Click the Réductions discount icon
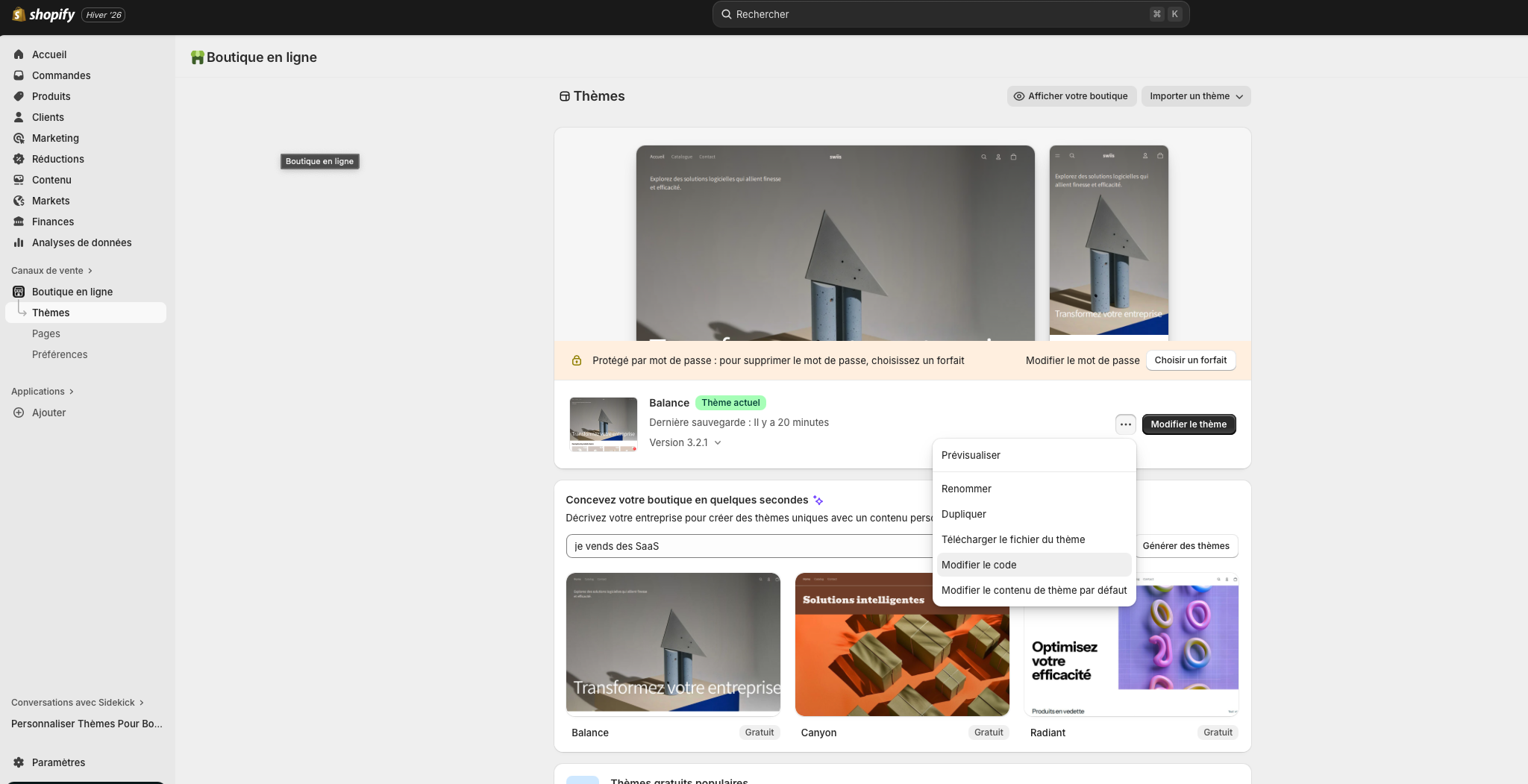1528x784 pixels. coord(19,159)
